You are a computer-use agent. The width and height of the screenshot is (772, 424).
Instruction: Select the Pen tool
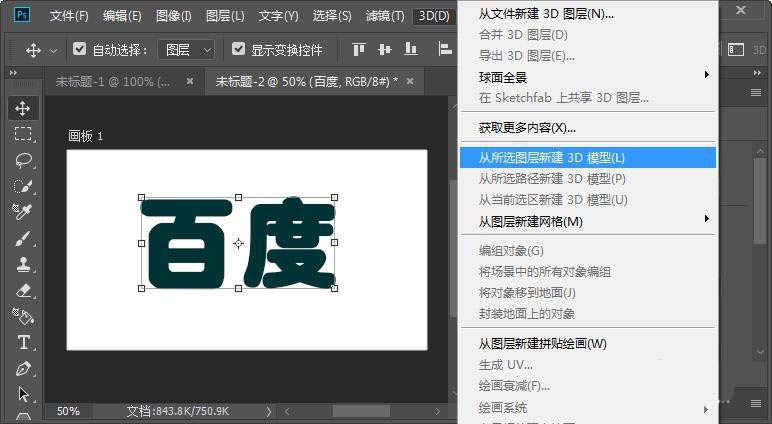pos(23,368)
